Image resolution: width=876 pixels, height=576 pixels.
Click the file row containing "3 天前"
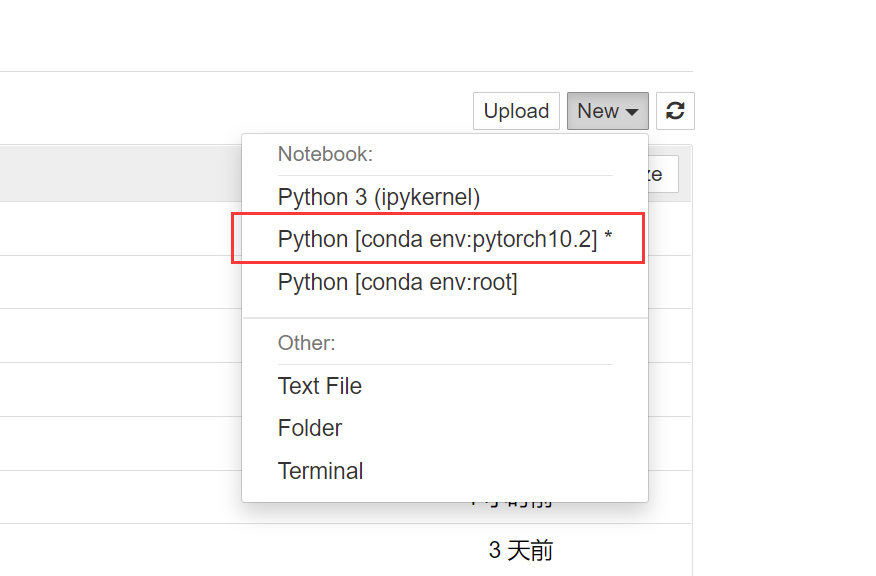pos(250,550)
